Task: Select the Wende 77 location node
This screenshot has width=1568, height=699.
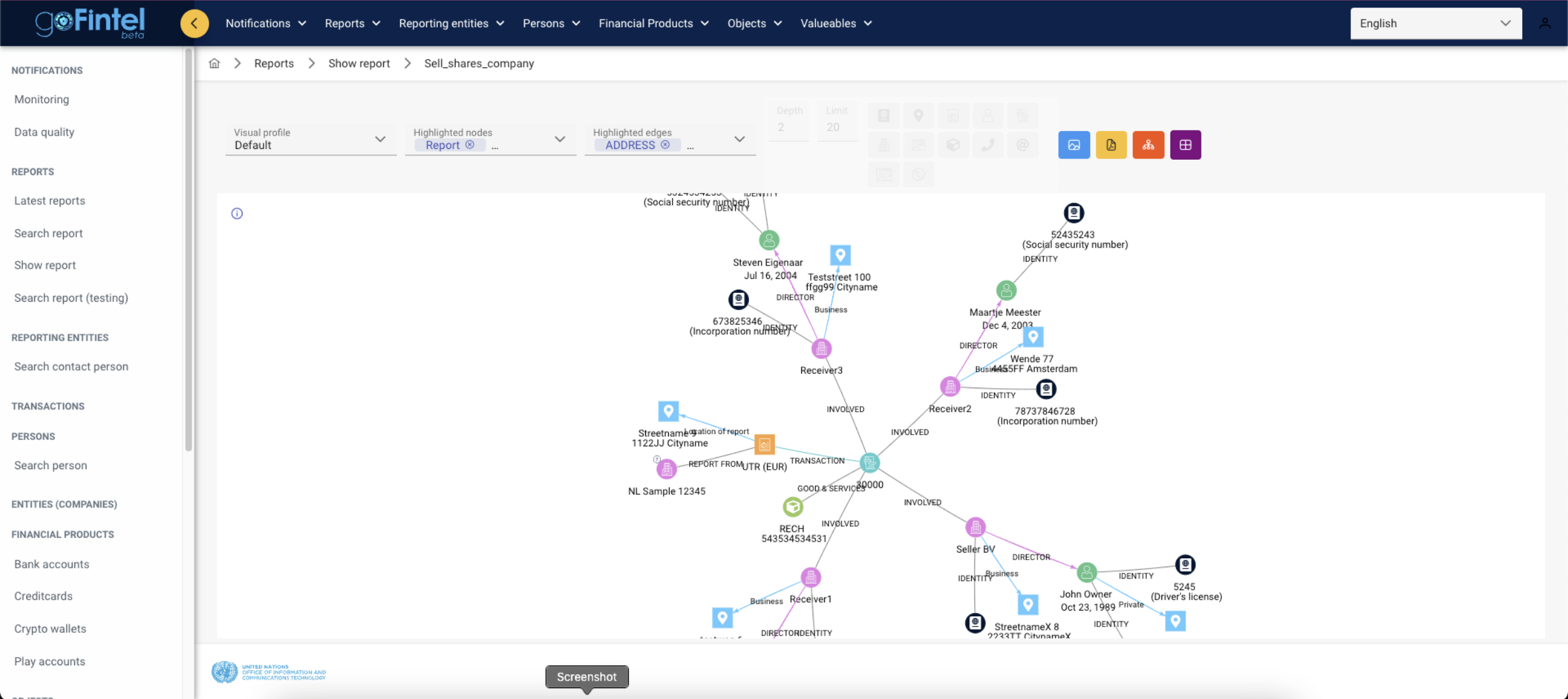Action: 1033,336
